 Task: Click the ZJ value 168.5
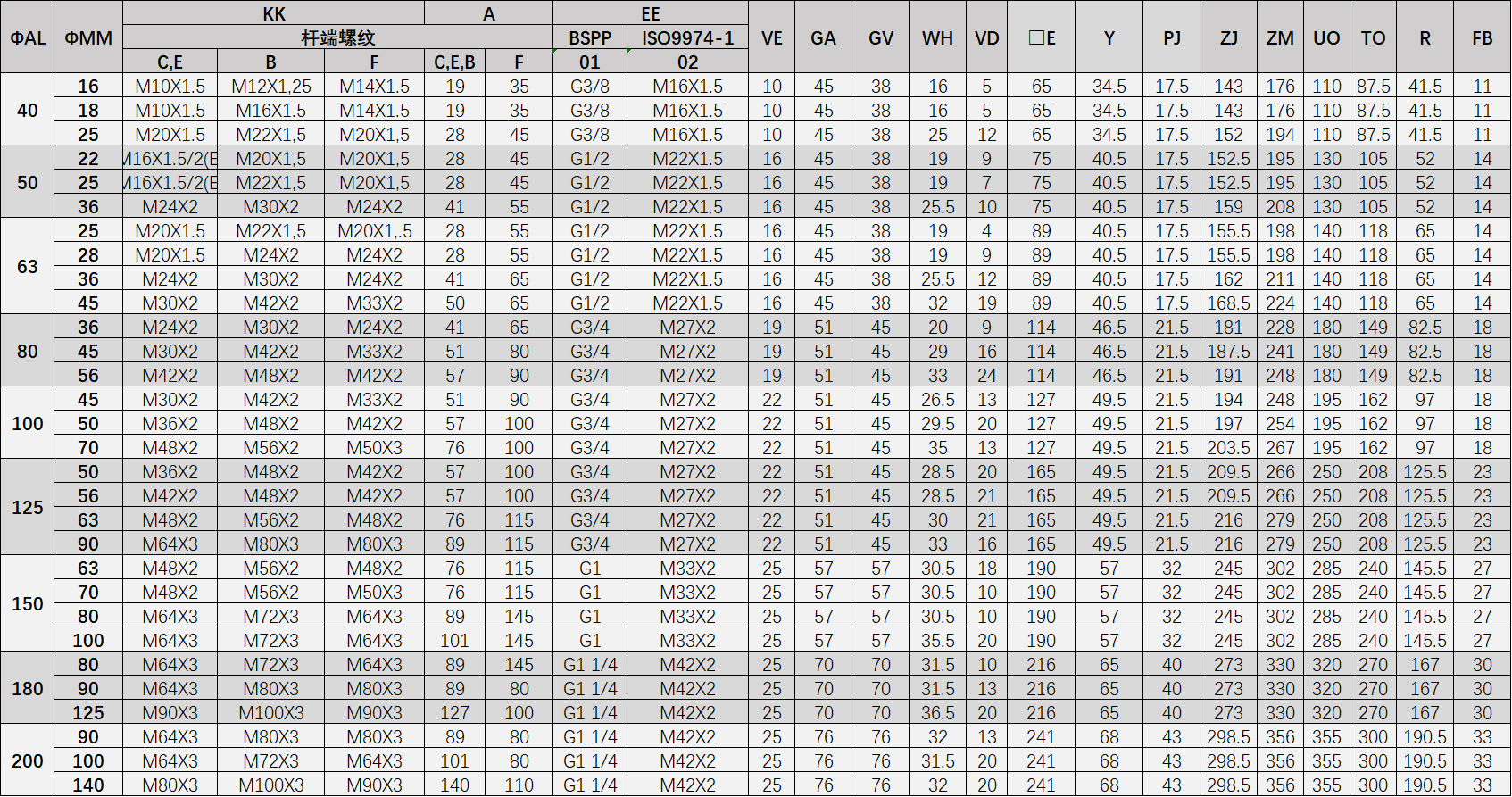(1228, 303)
